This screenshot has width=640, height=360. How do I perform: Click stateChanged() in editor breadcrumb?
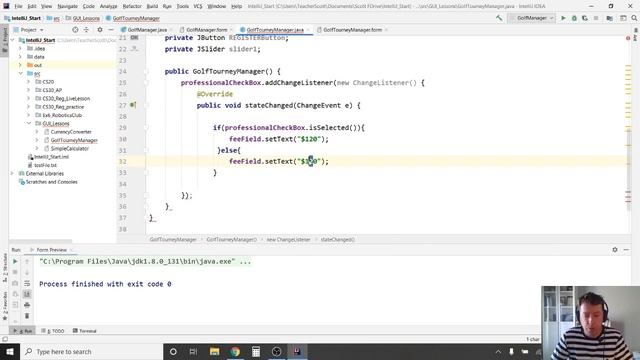[x=338, y=240]
